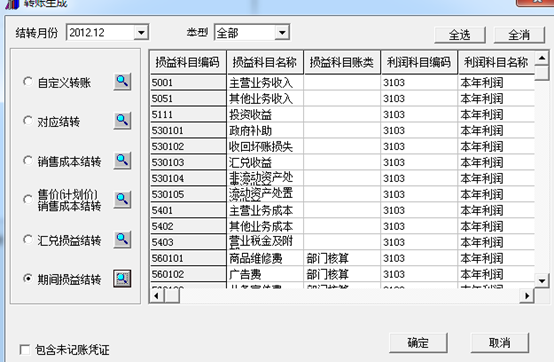Click the 全选 button
The width and height of the screenshot is (555, 363).
pos(460,35)
